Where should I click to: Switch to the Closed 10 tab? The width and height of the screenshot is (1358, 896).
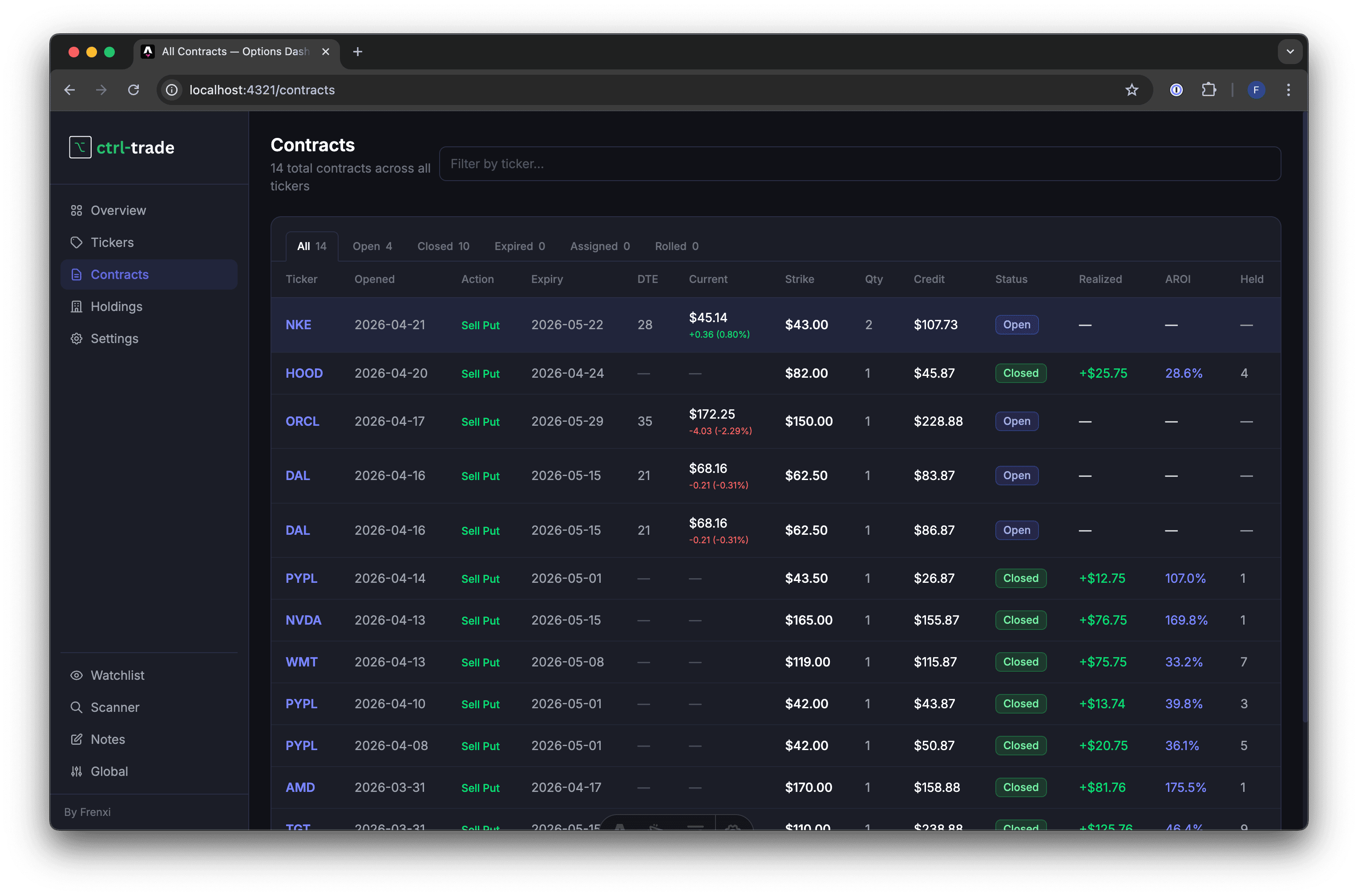[443, 246]
